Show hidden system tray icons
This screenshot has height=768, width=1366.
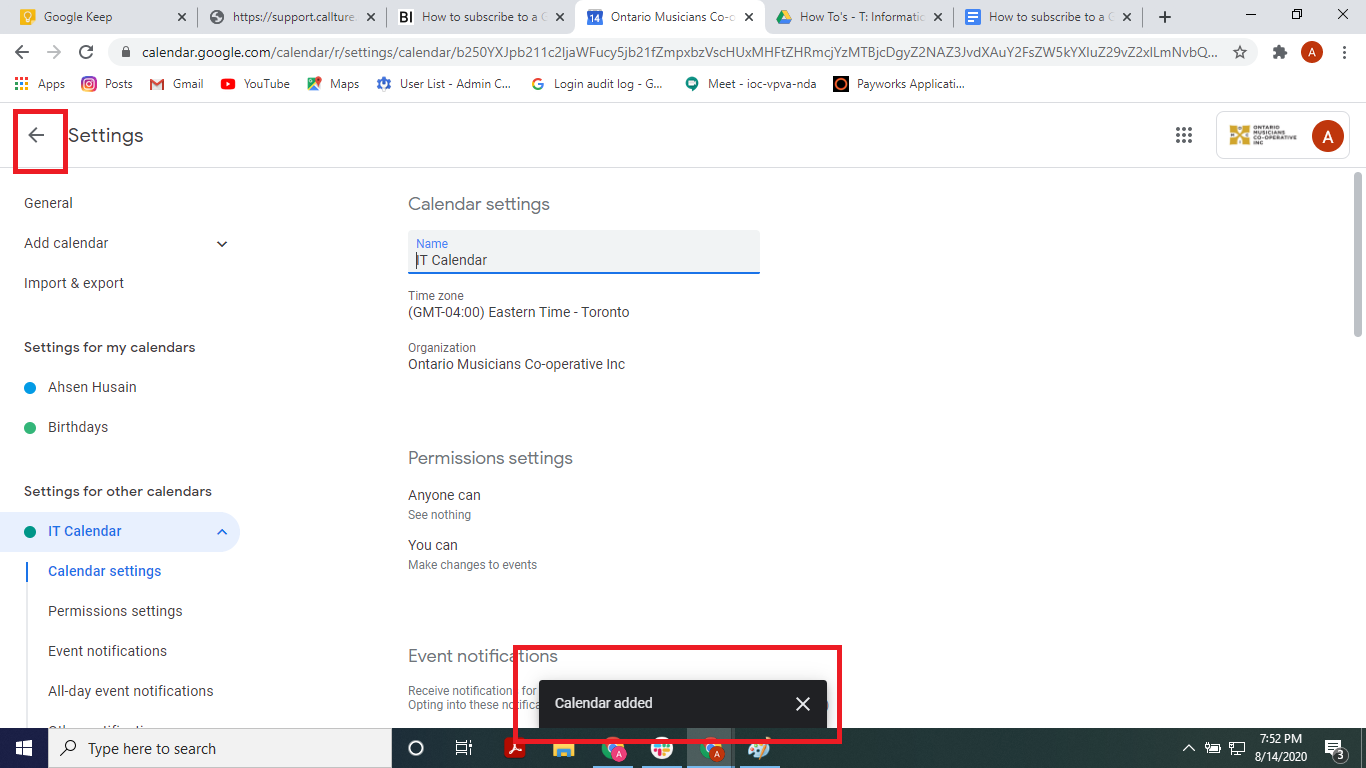[1189, 748]
